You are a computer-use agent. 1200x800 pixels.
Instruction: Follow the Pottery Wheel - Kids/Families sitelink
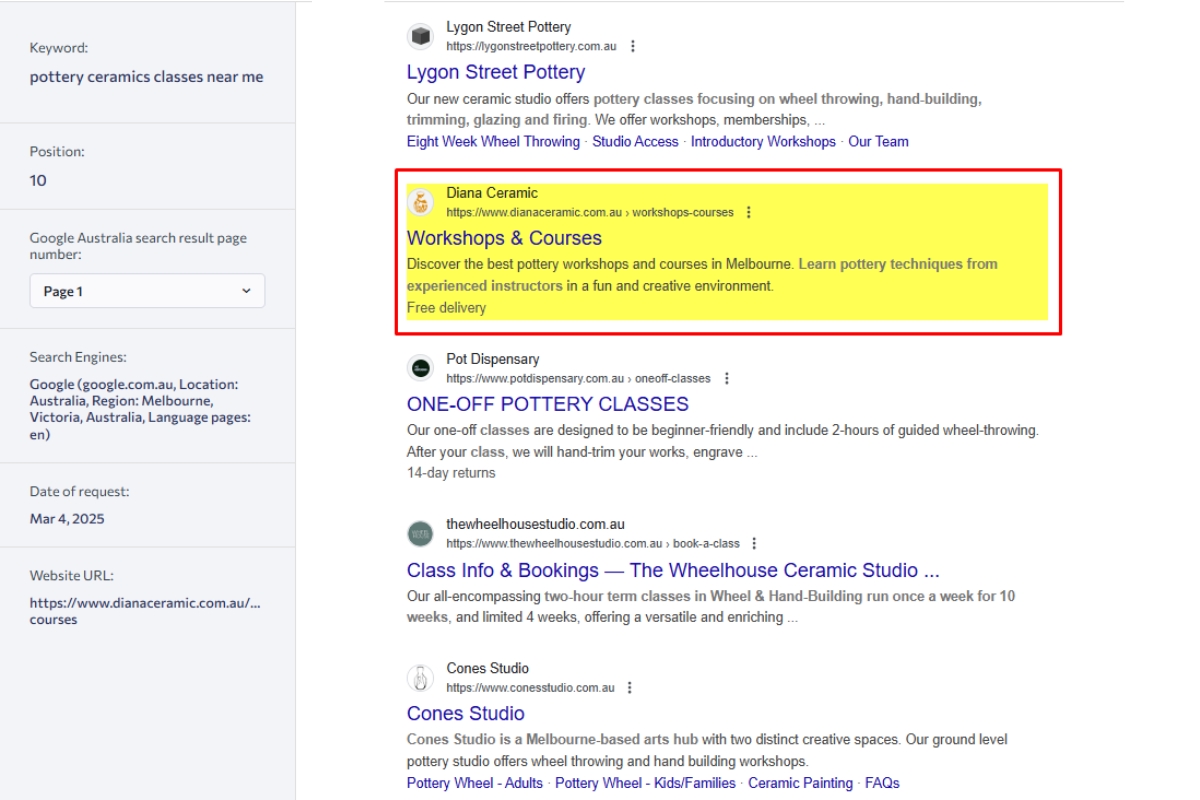(645, 783)
